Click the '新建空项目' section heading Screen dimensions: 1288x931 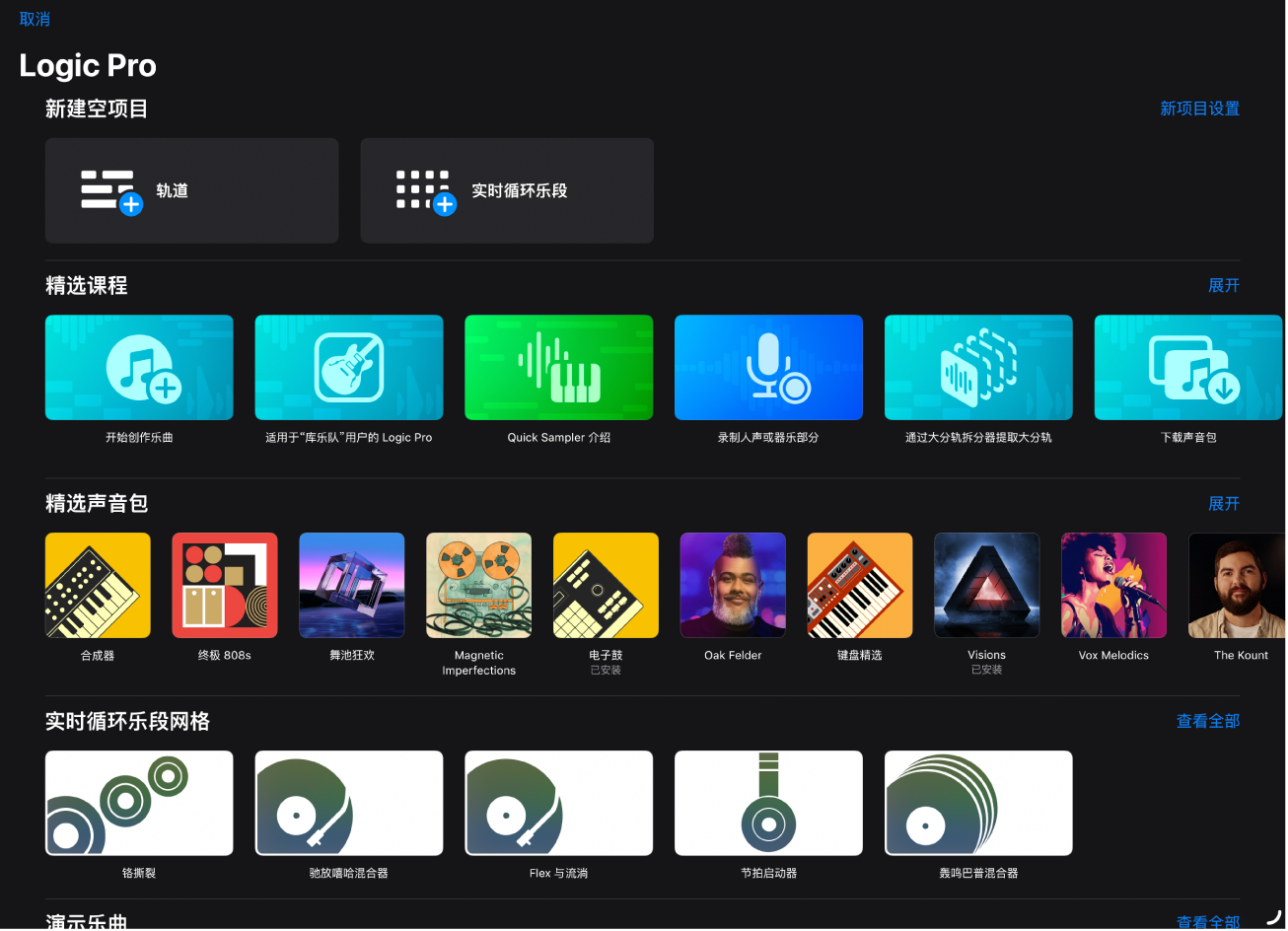(x=97, y=108)
